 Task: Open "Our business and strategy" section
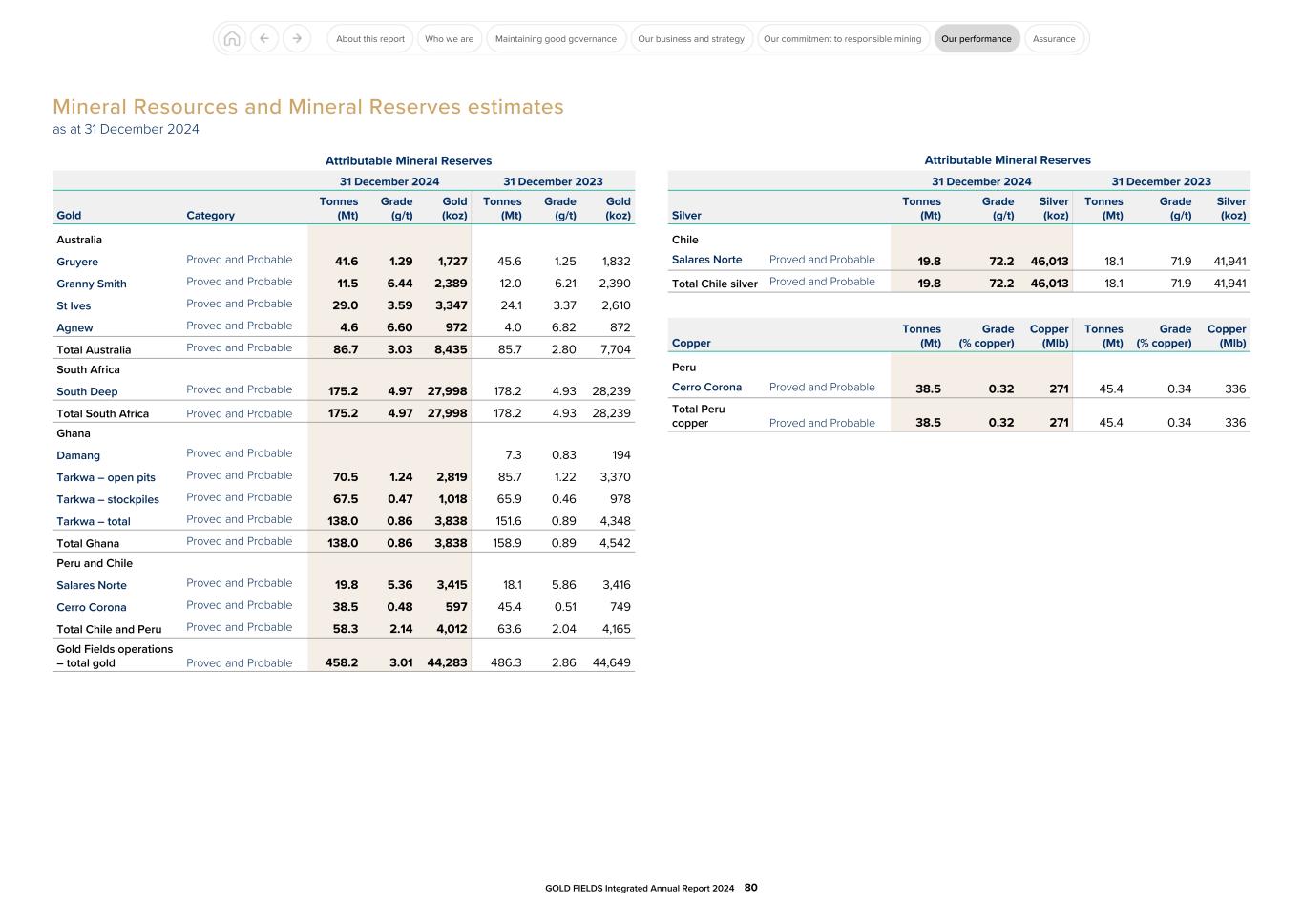pos(691,38)
